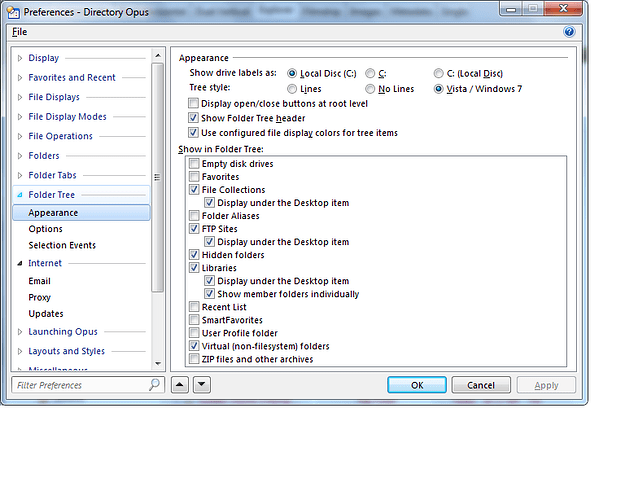Open the Updates page under Internet

point(46,314)
